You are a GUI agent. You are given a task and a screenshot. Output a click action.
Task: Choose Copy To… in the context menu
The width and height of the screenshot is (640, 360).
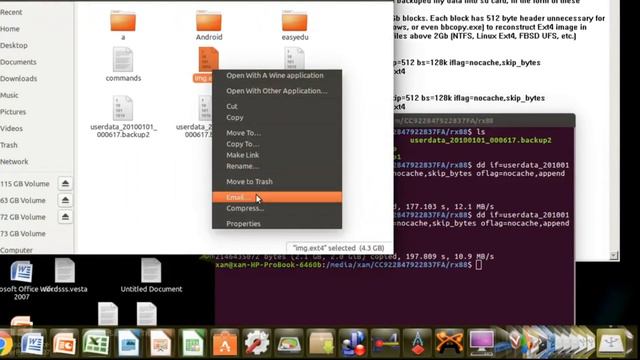click(x=277, y=144)
